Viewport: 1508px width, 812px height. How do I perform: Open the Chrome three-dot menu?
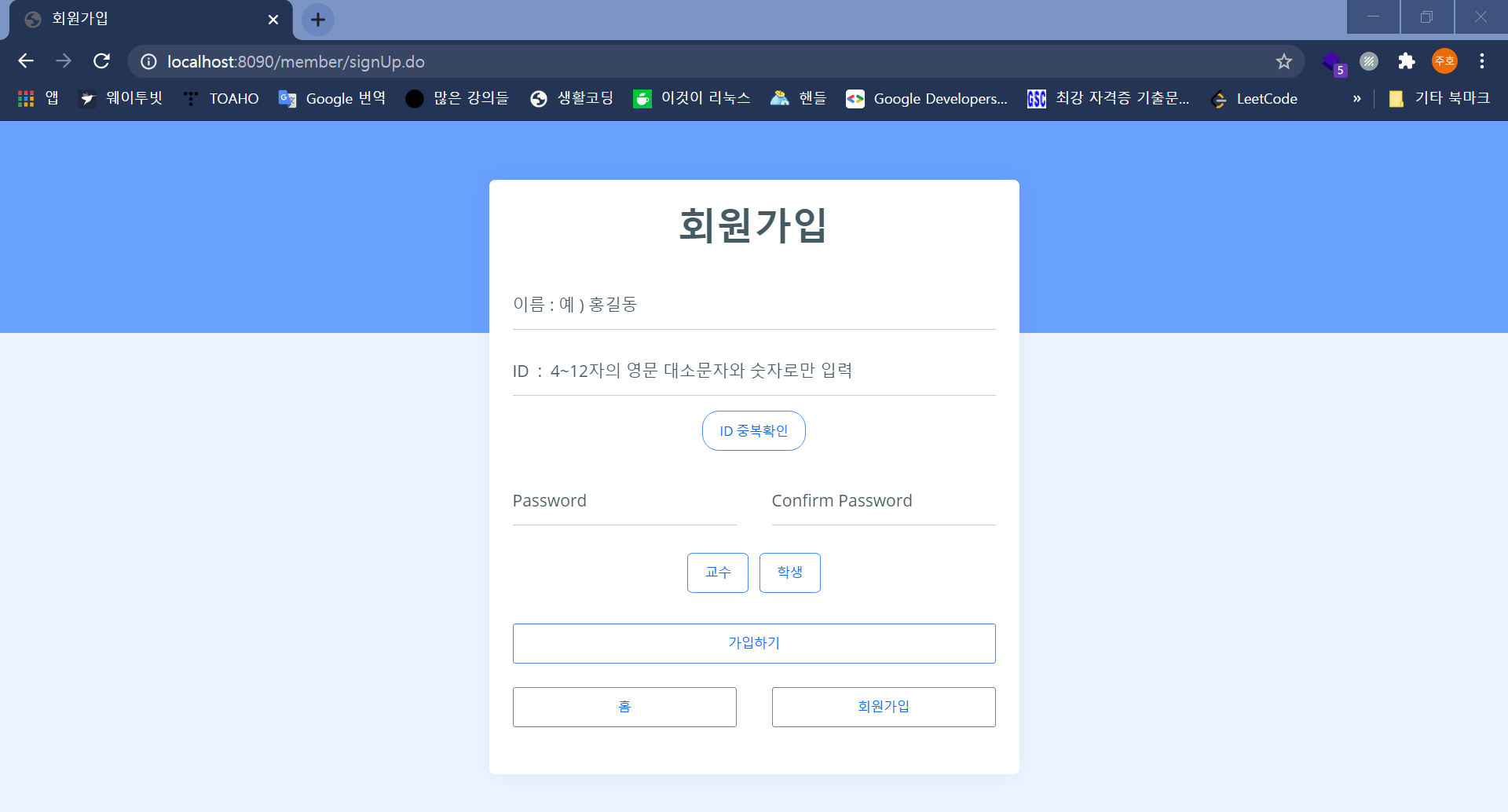tap(1481, 61)
